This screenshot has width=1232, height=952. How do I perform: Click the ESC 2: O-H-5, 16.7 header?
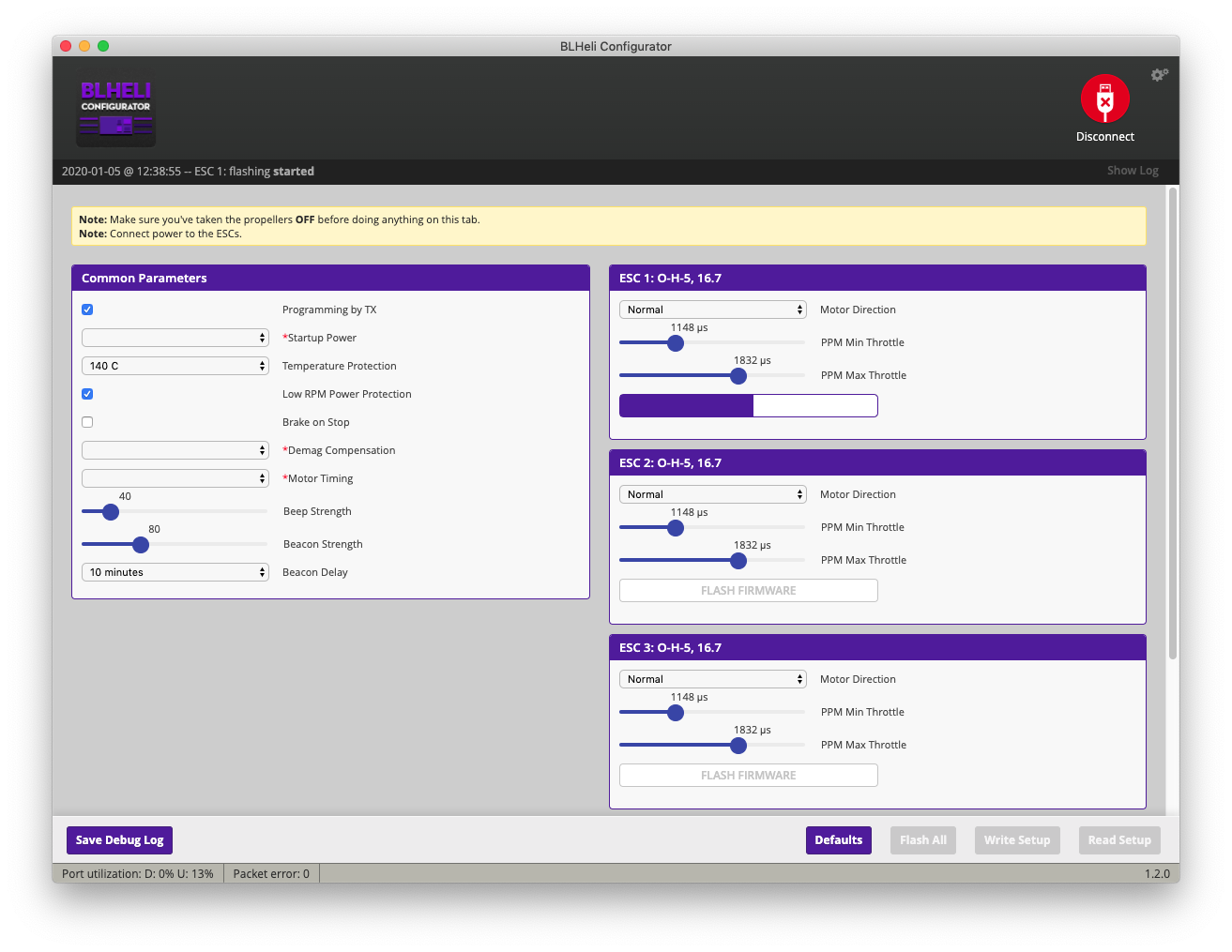877,462
